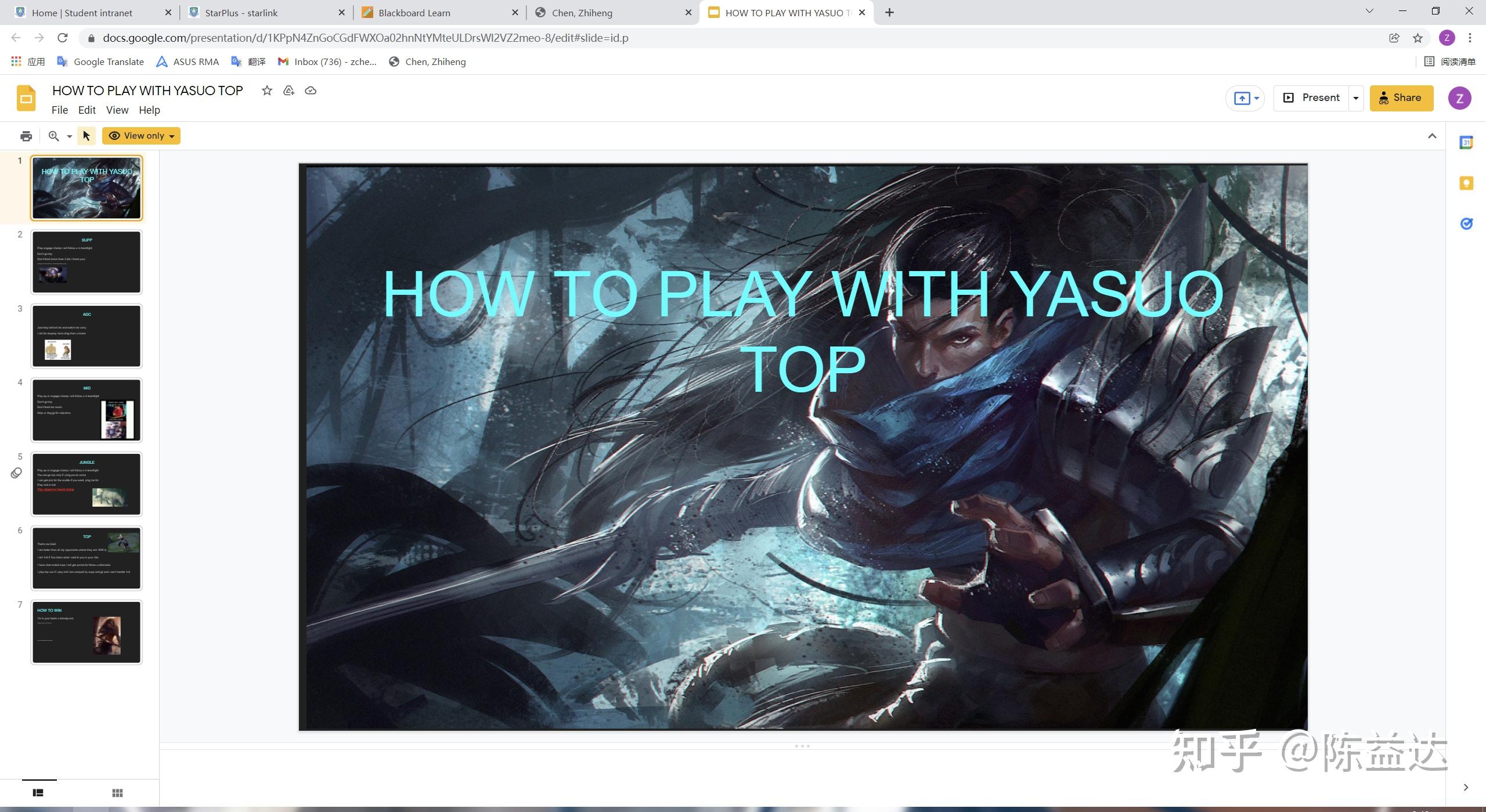Open the reading list icon
This screenshot has width=1486, height=812.
(x=1429, y=61)
